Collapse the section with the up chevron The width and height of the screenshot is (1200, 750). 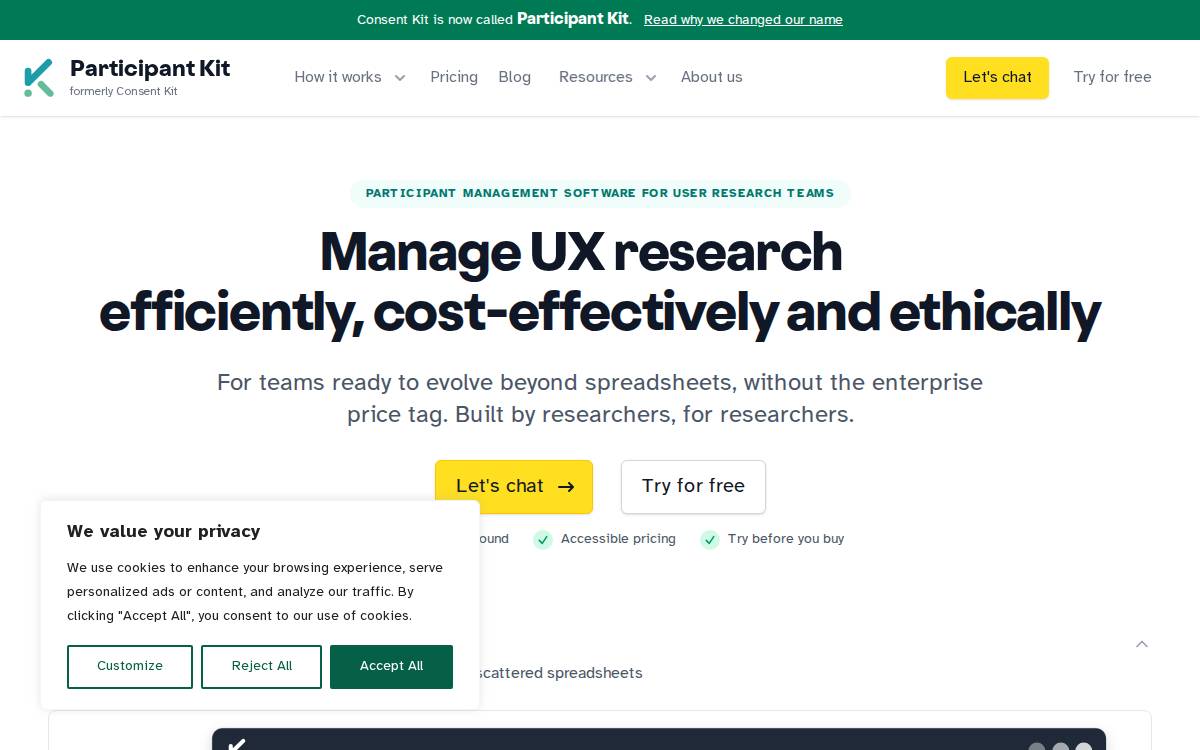point(1142,644)
